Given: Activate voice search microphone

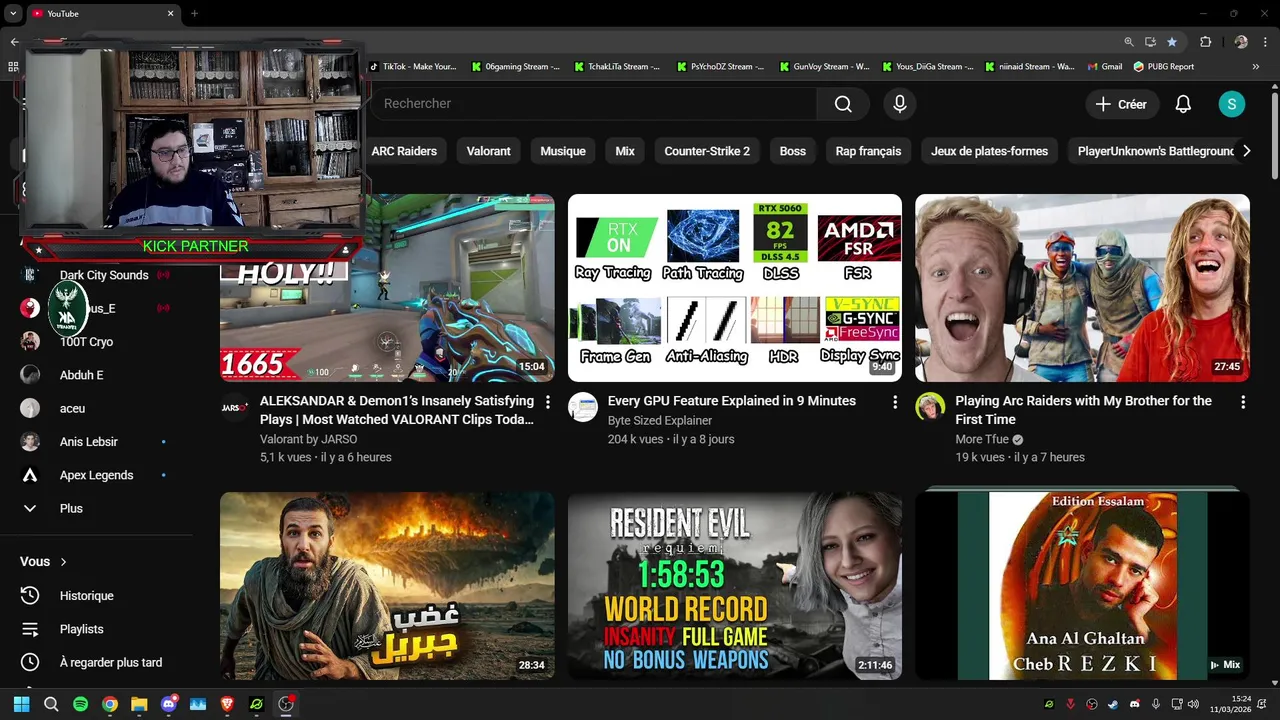Looking at the screenshot, I should point(900,104).
